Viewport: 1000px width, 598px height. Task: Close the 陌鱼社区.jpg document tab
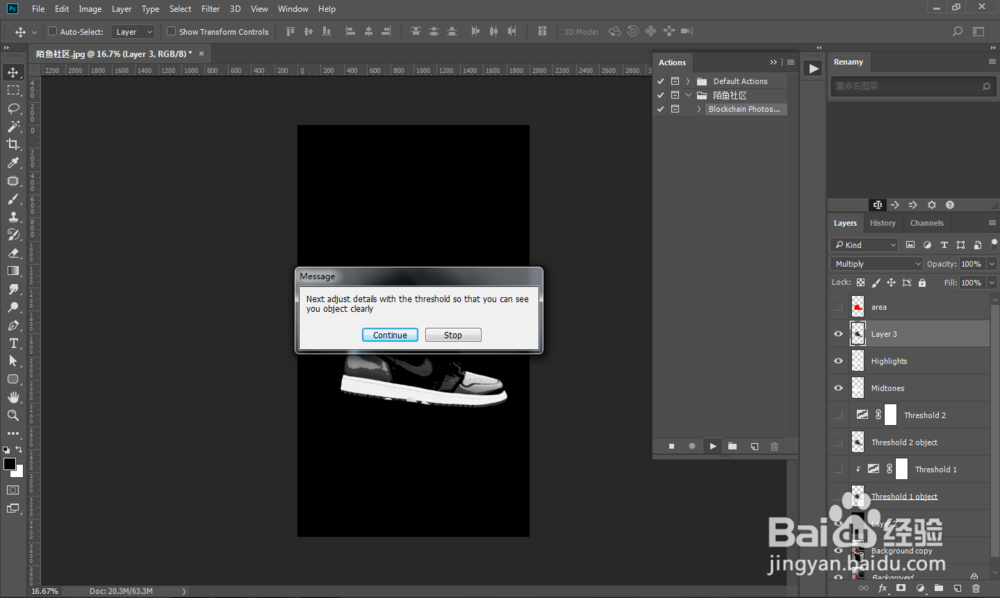[202, 54]
